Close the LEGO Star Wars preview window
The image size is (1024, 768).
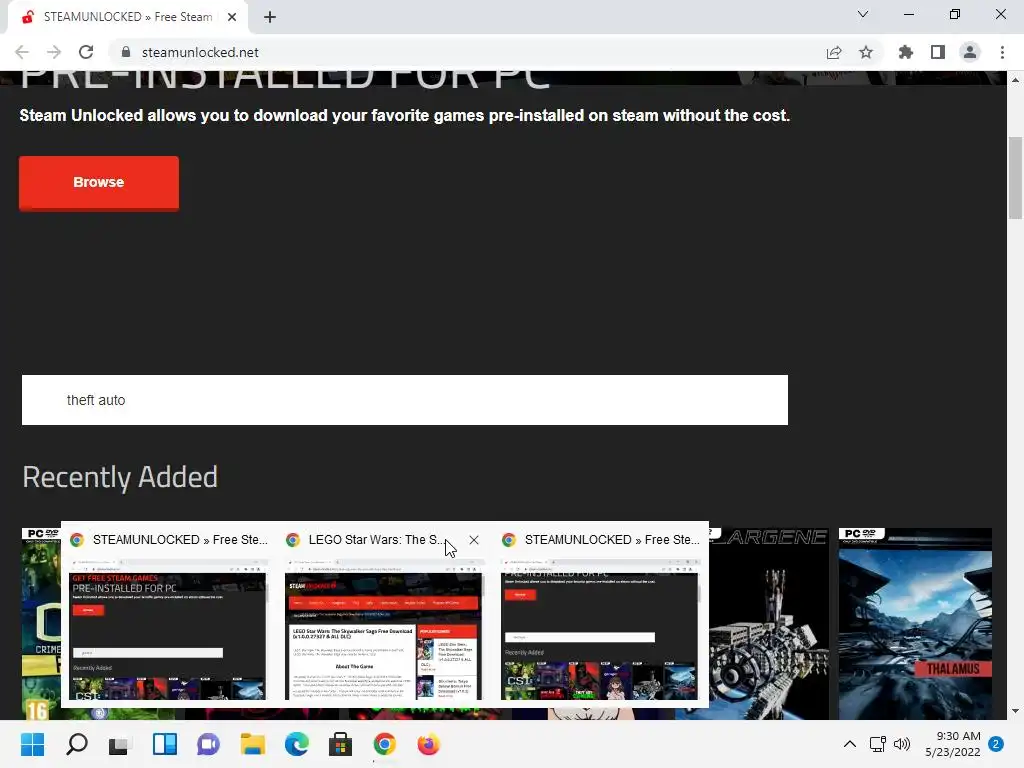(474, 540)
